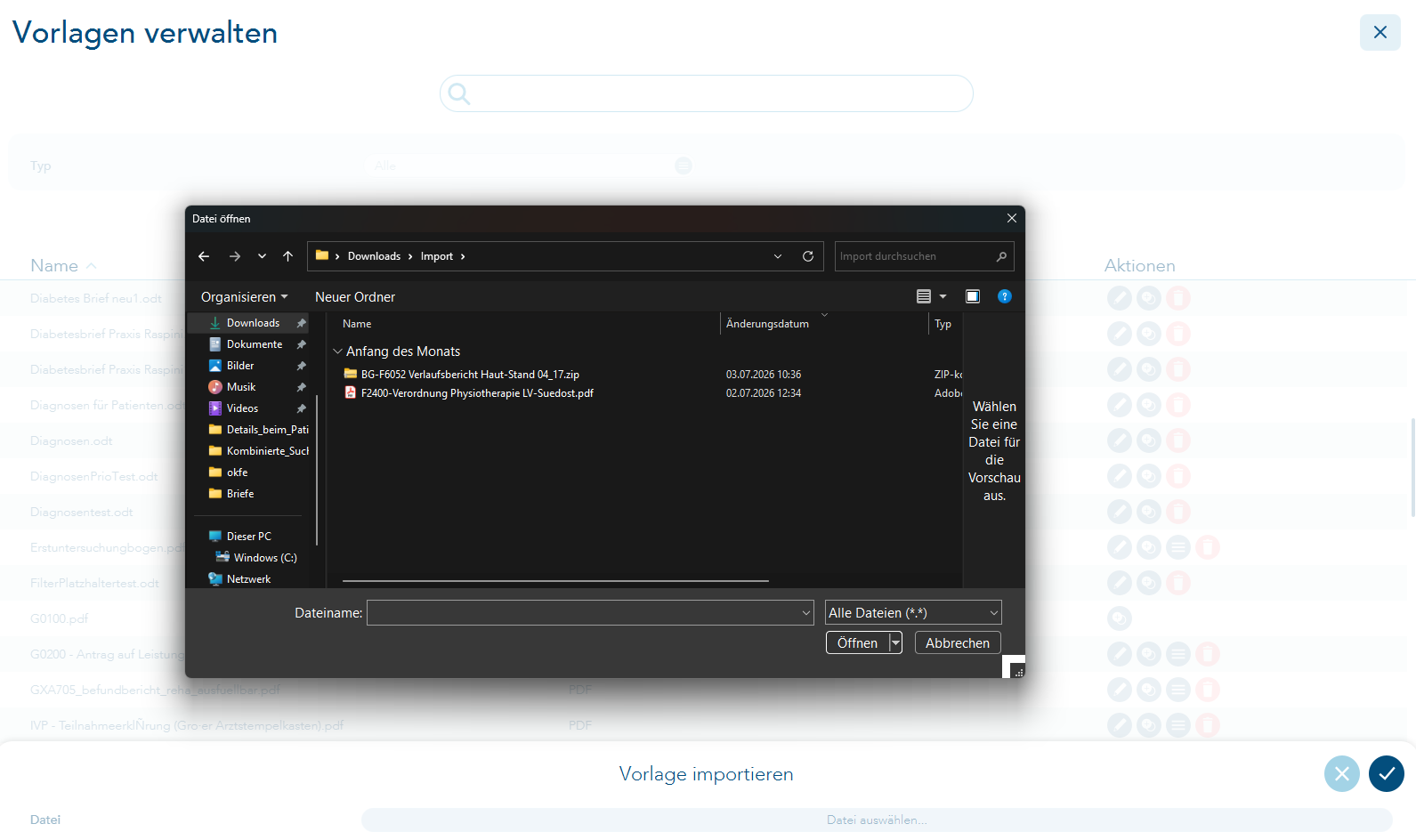The height and width of the screenshot is (840, 1416).
Task: Click the template search field
Action: (x=707, y=93)
